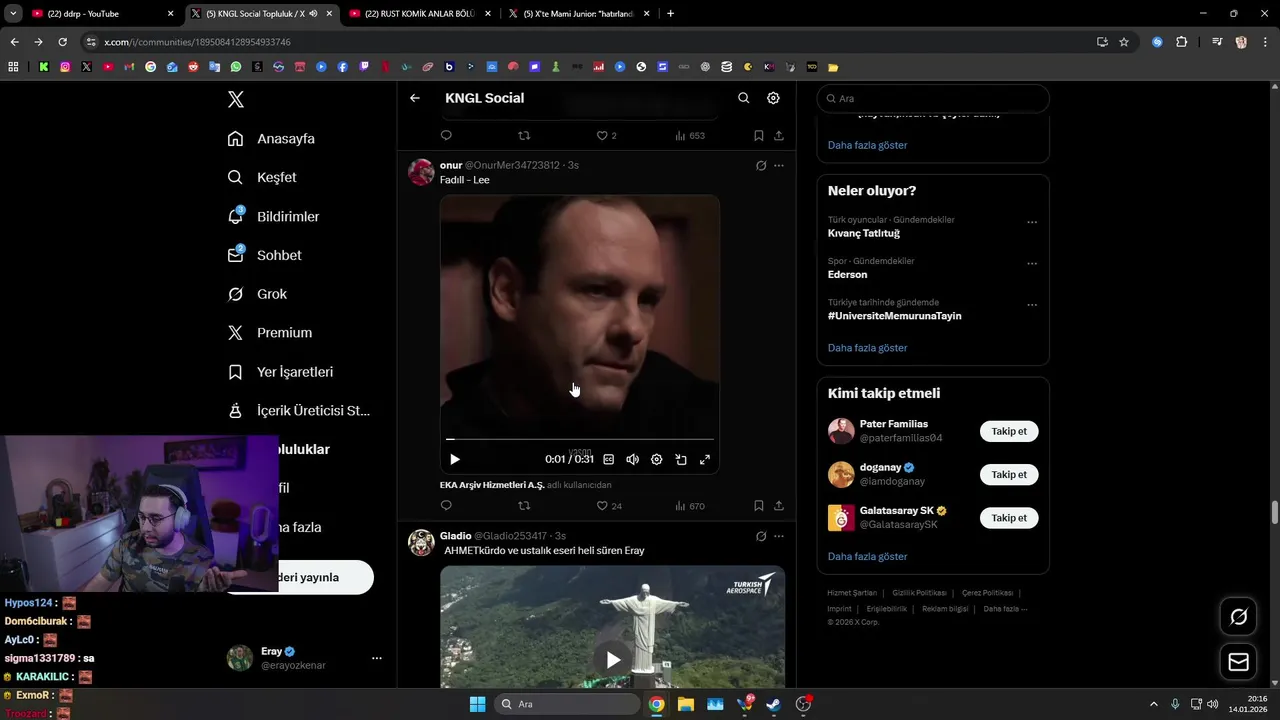Open options for #UniversiteMemurunaTayin trend
The image size is (1280, 720).
[x=1032, y=304]
